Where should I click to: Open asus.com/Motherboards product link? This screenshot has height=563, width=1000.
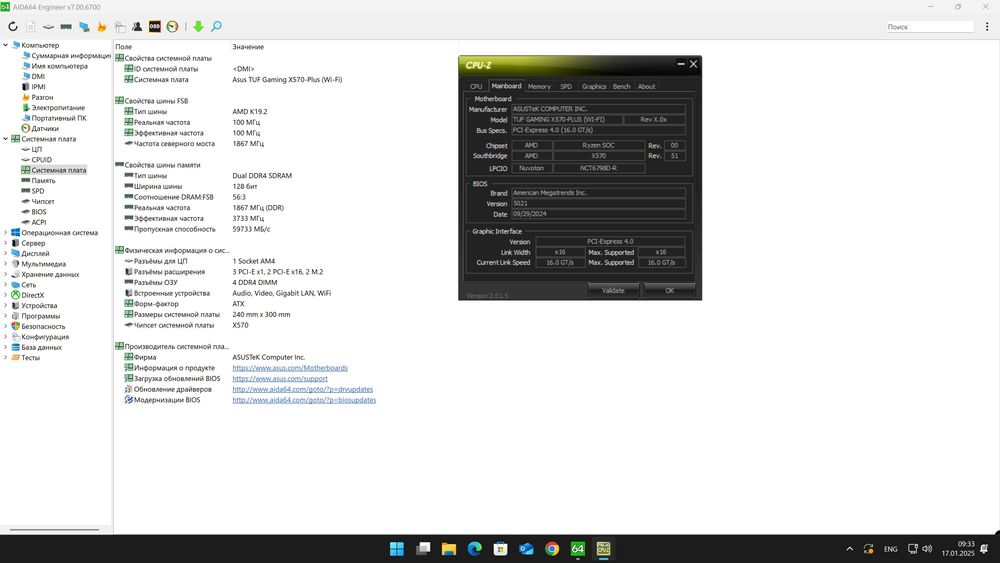pos(290,368)
